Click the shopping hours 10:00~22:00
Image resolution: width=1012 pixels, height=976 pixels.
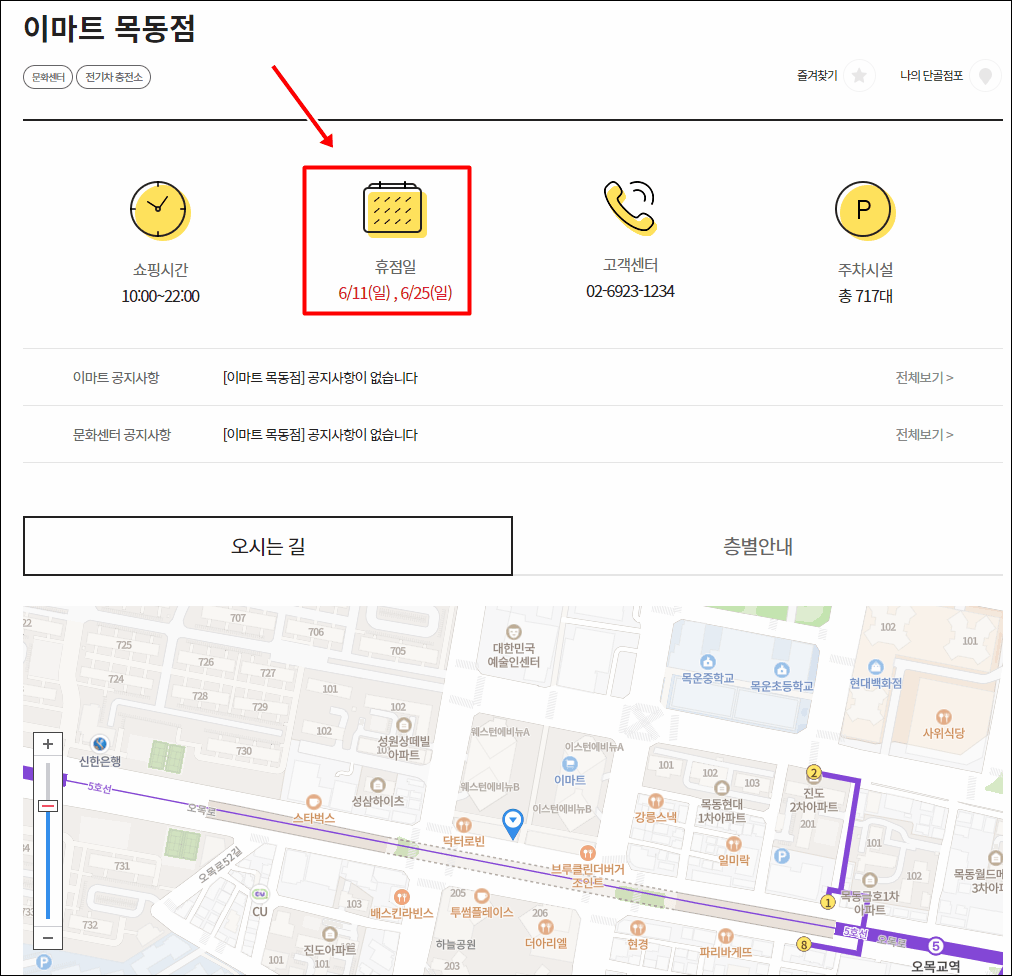160,296
